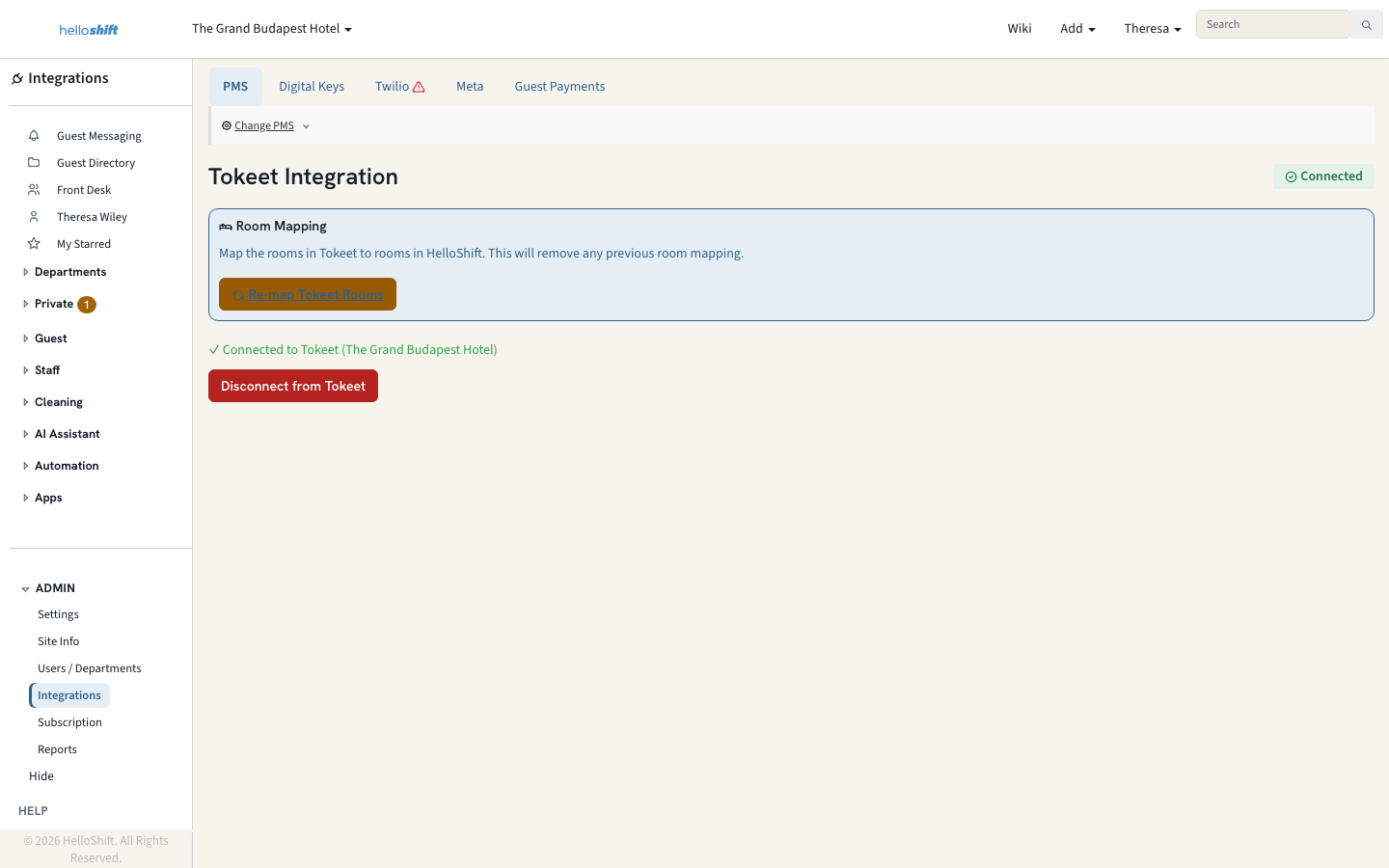Click the bed icon beside Room Mapping
Screen dimensions: 1389x868
(x=226, y=227)
